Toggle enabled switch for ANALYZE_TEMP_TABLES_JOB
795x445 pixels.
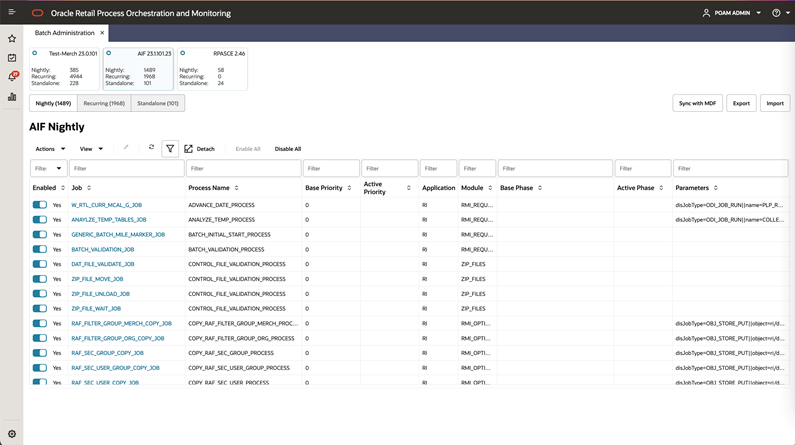point(40,219)
